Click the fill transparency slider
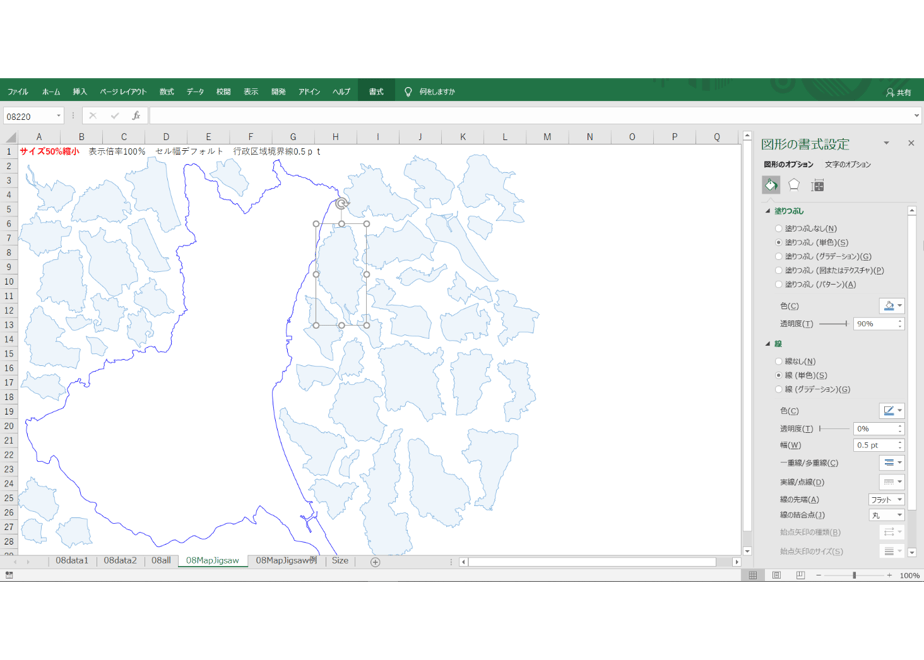The width and height of the screenshot is (924, 660). click(833, 324)
